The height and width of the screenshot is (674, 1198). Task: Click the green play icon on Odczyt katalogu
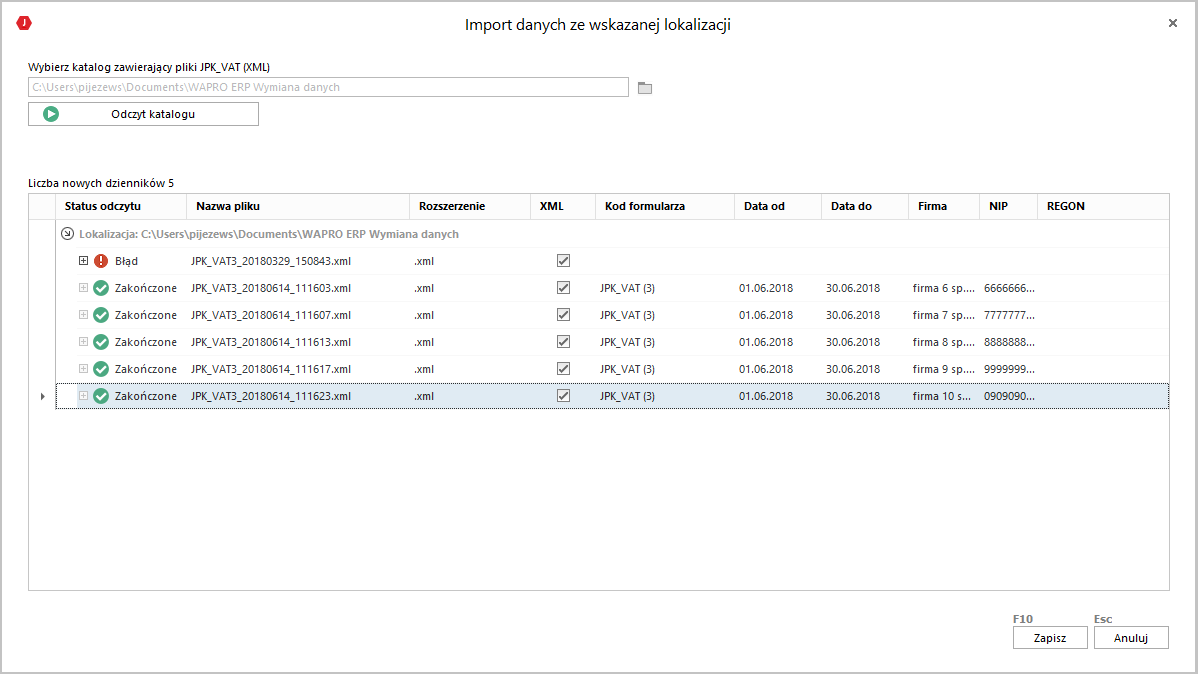(x=51, y=114)
